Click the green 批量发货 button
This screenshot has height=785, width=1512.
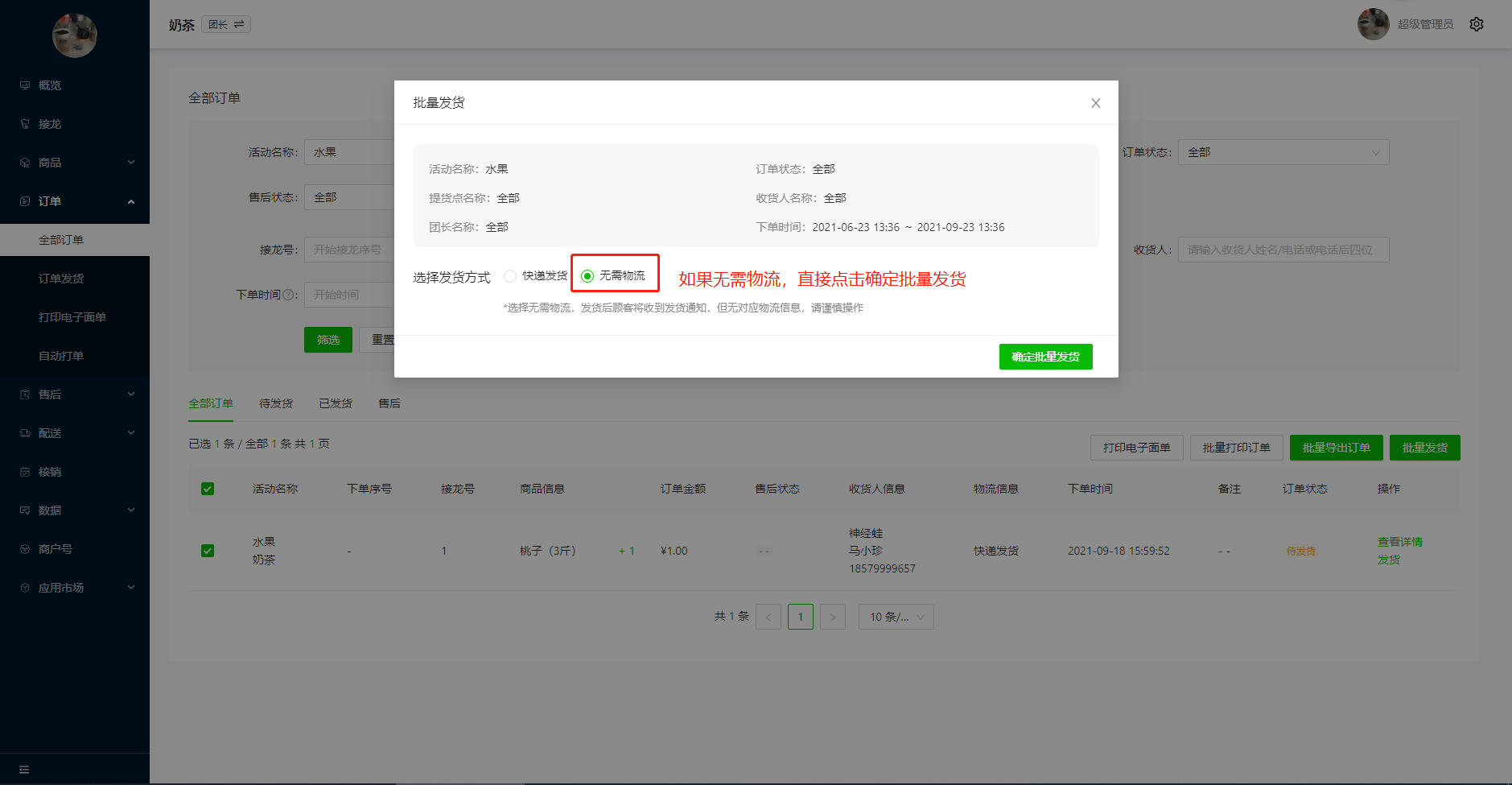pyautogui.click(x=1425, y=448)
